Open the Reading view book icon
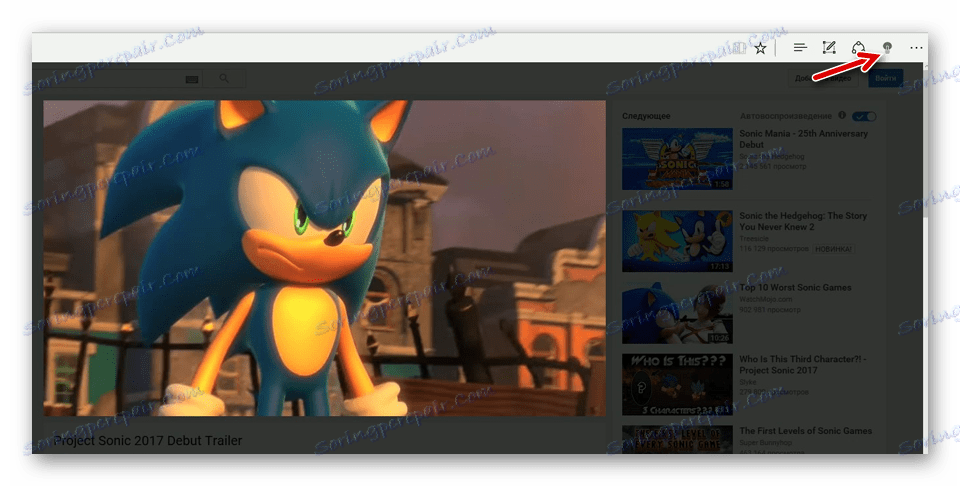Viewport: 960px width, 486px height. [x=740, y=48]
